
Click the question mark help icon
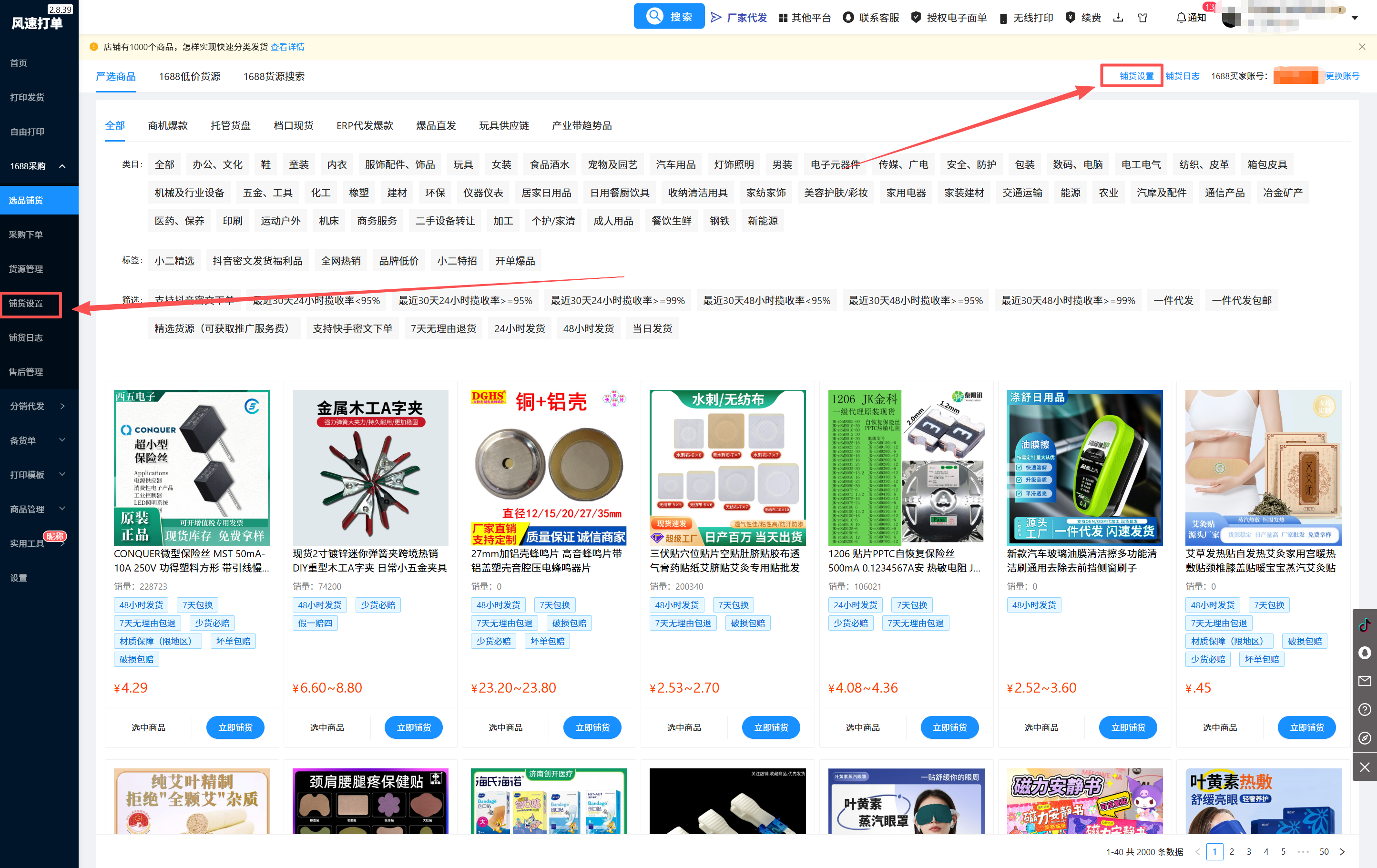pyautogui.click(x=1365, y=710)
